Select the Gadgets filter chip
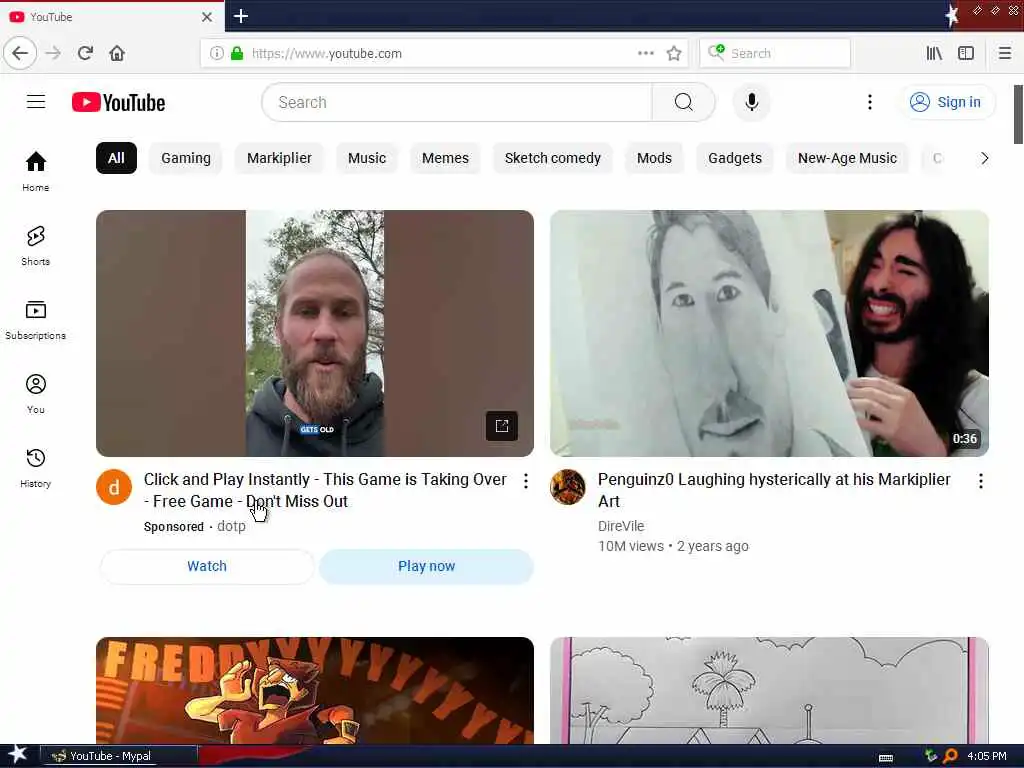 click(735, 158)
